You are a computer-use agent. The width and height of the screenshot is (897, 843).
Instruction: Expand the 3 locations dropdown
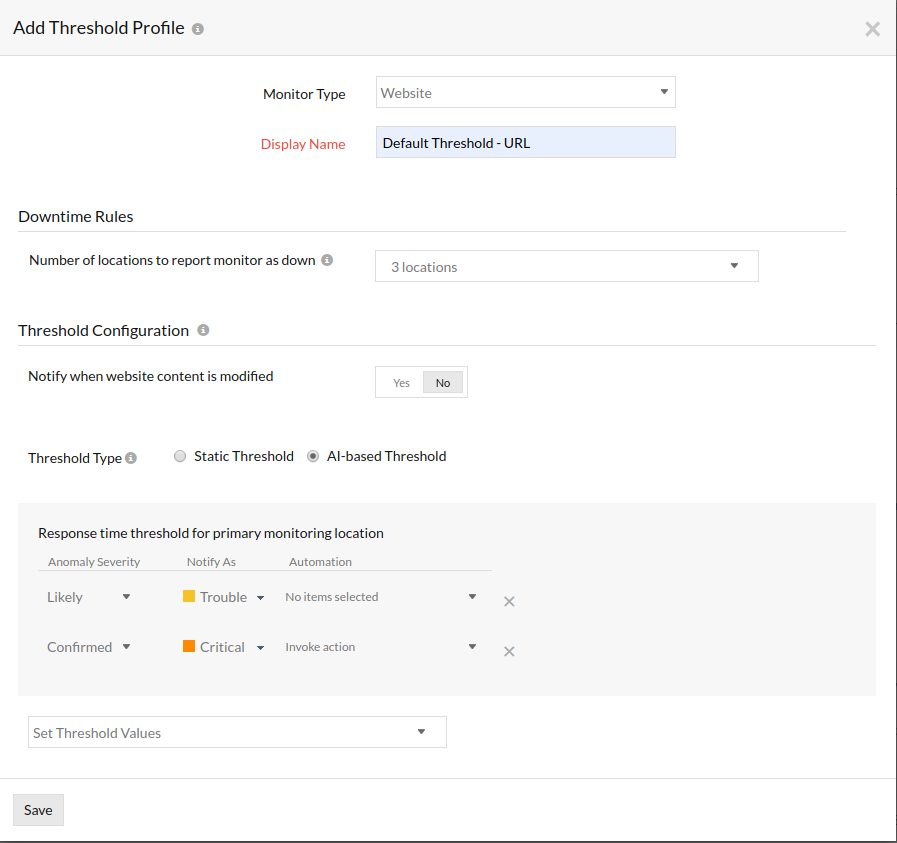tap(566, 267)
